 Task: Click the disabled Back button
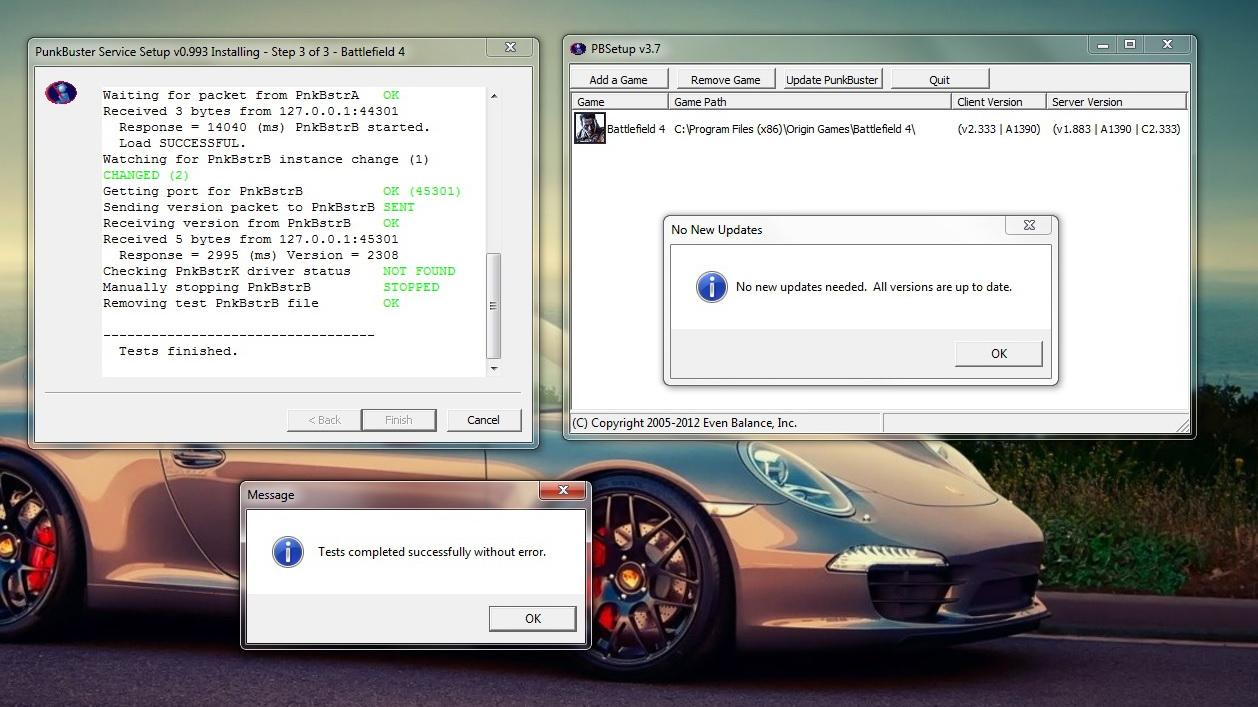[324, 419]
